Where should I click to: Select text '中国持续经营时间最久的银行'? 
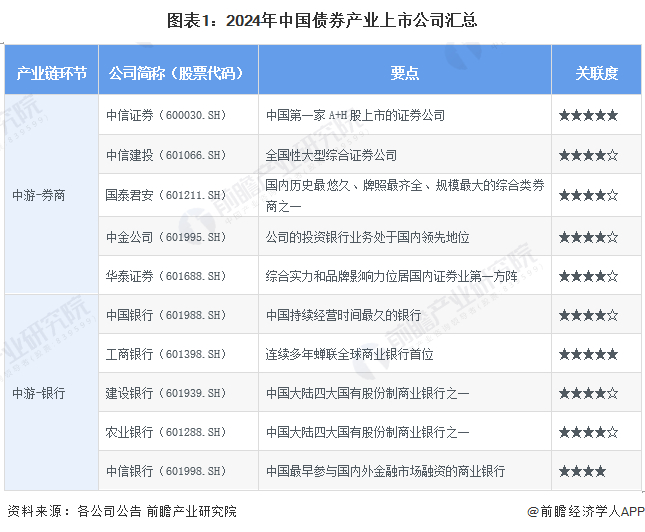(x=343, y=315)
